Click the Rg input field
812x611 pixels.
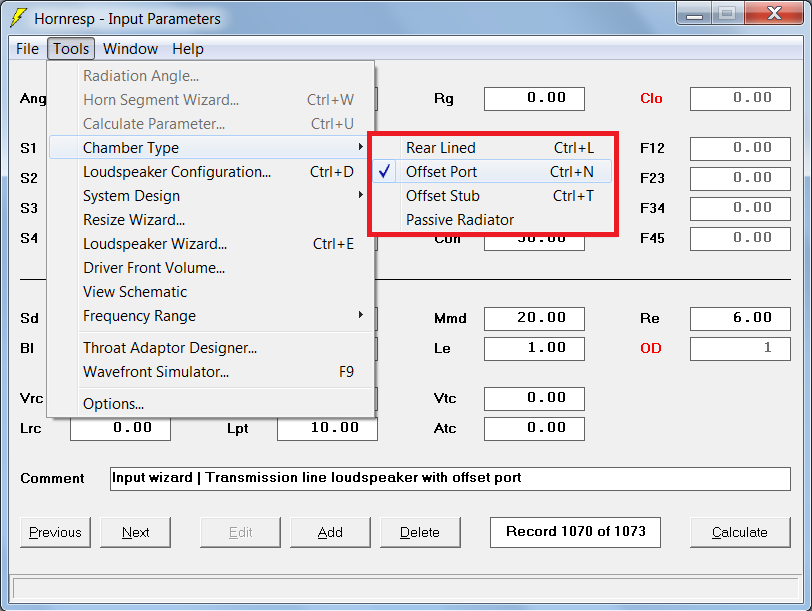click(x=534, y=98)
